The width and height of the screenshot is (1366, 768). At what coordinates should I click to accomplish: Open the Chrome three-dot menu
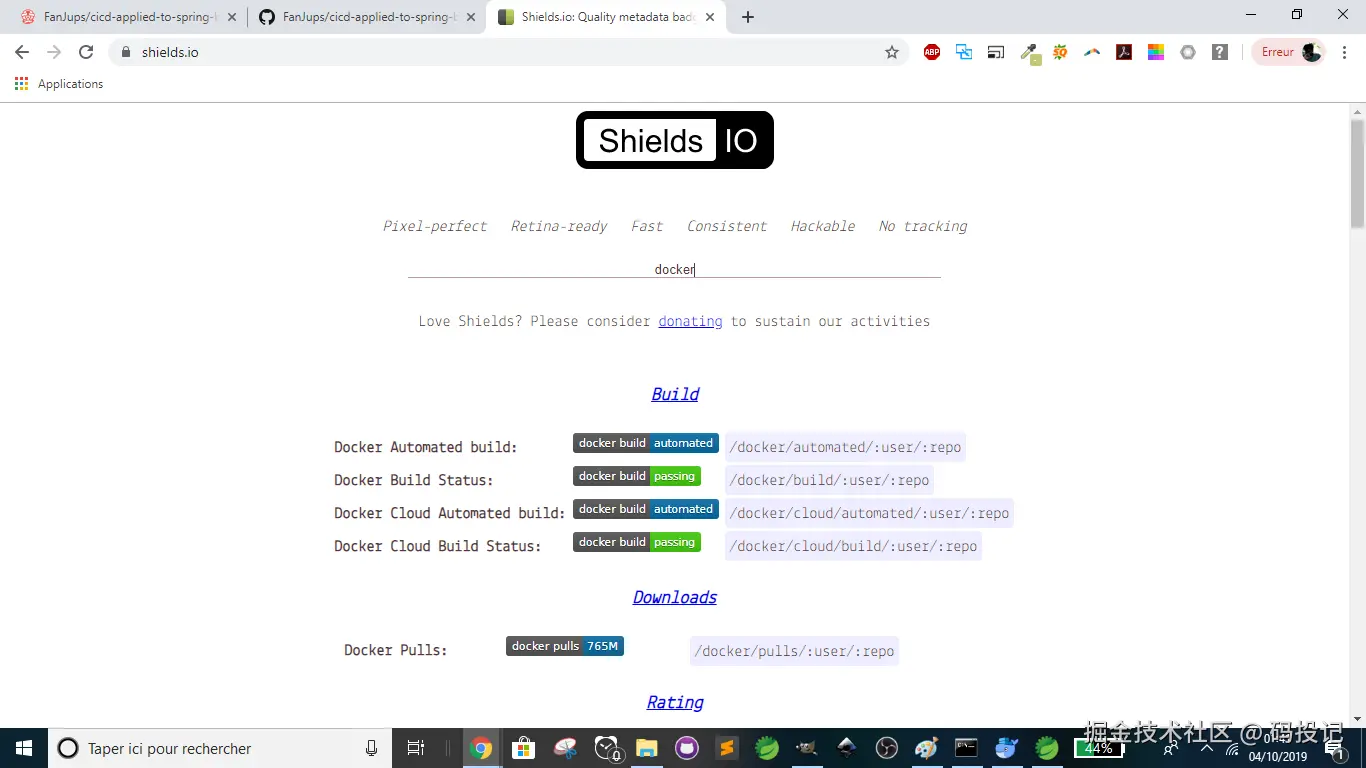pyautogui.click(x=1344, y=52)
